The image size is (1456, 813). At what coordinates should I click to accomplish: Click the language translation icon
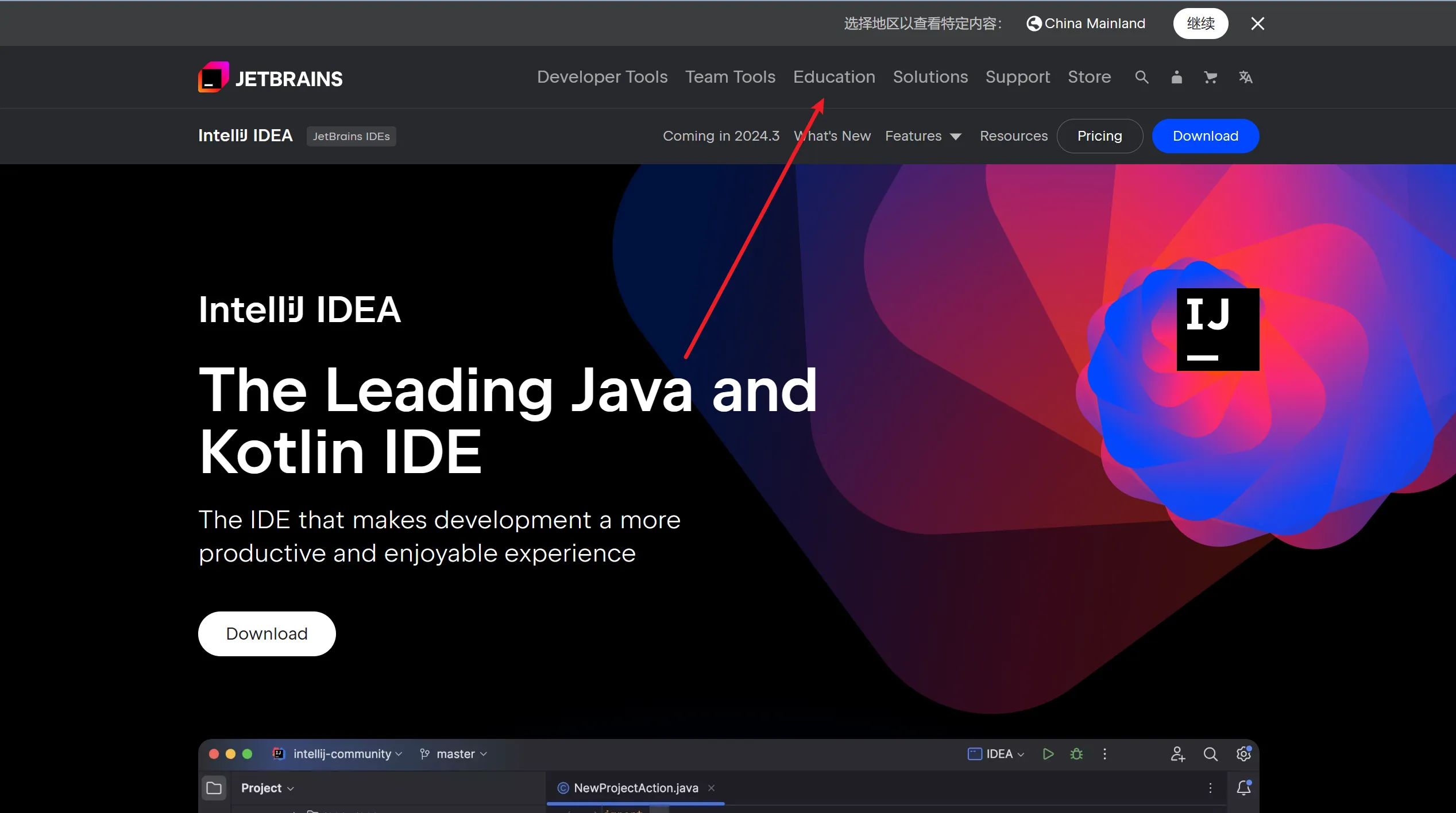click(1245, 77)
